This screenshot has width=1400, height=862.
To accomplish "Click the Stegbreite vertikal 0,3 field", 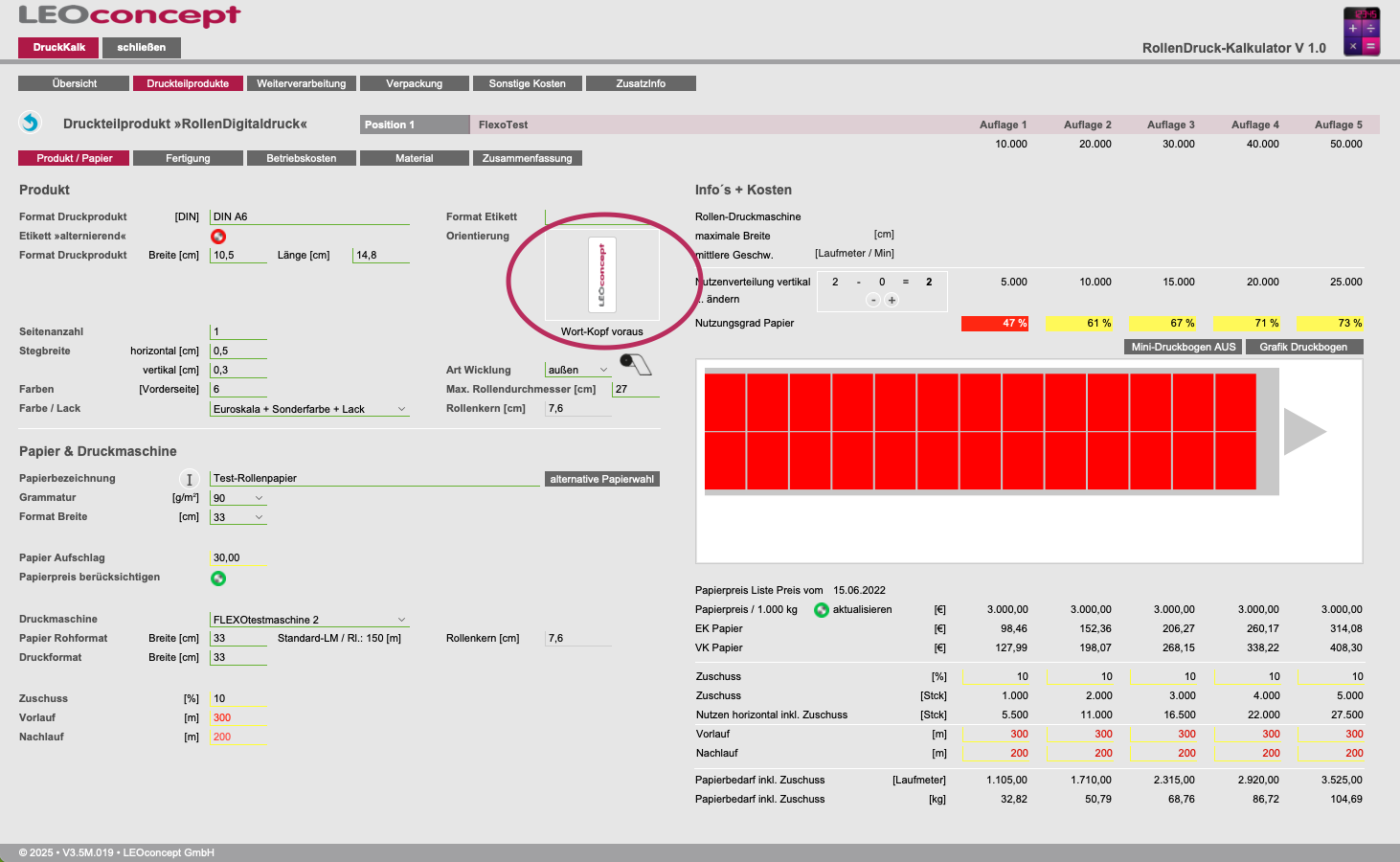I will pos(238,370).
